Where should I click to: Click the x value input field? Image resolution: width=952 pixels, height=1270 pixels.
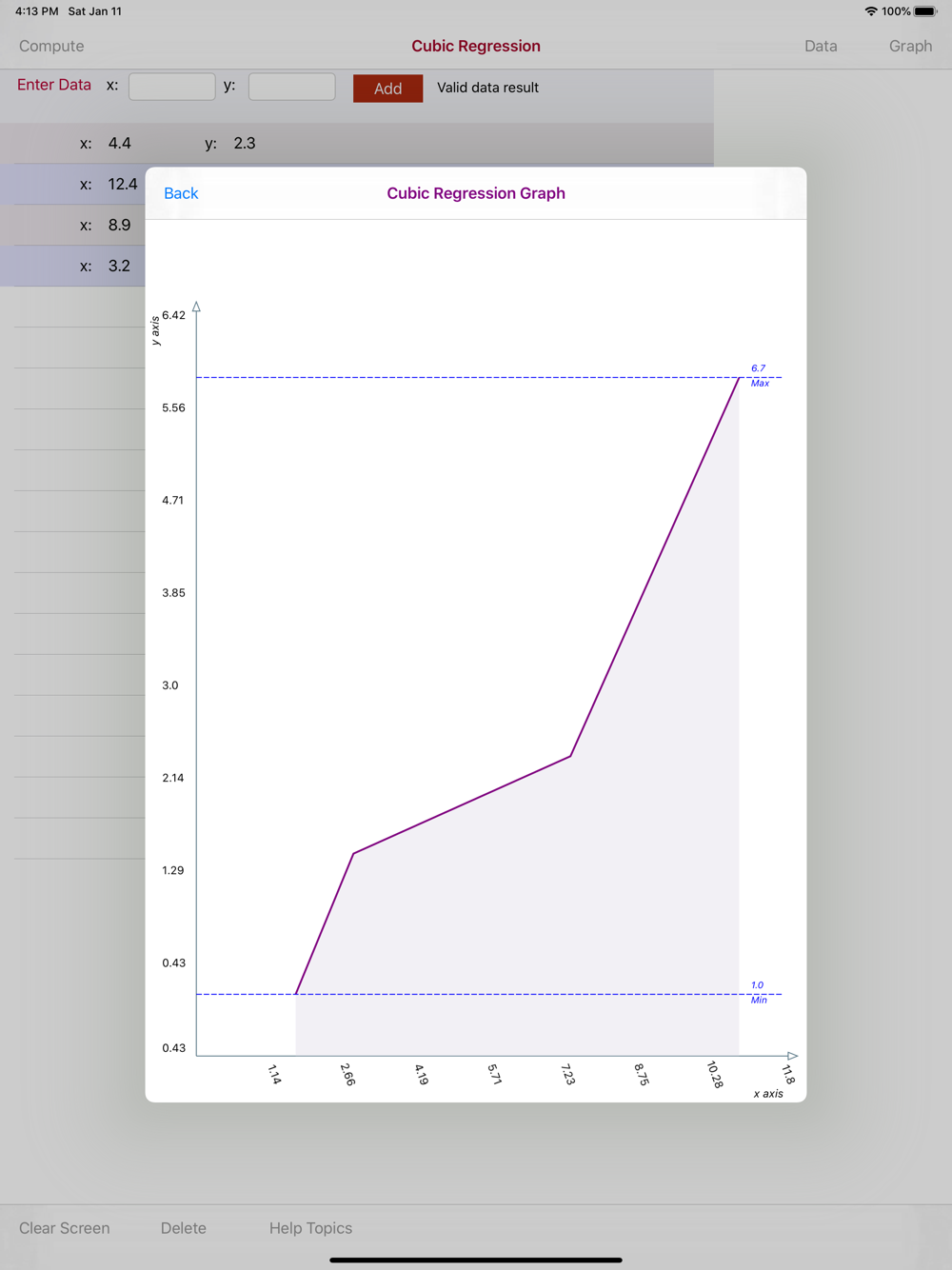(172, 87)
